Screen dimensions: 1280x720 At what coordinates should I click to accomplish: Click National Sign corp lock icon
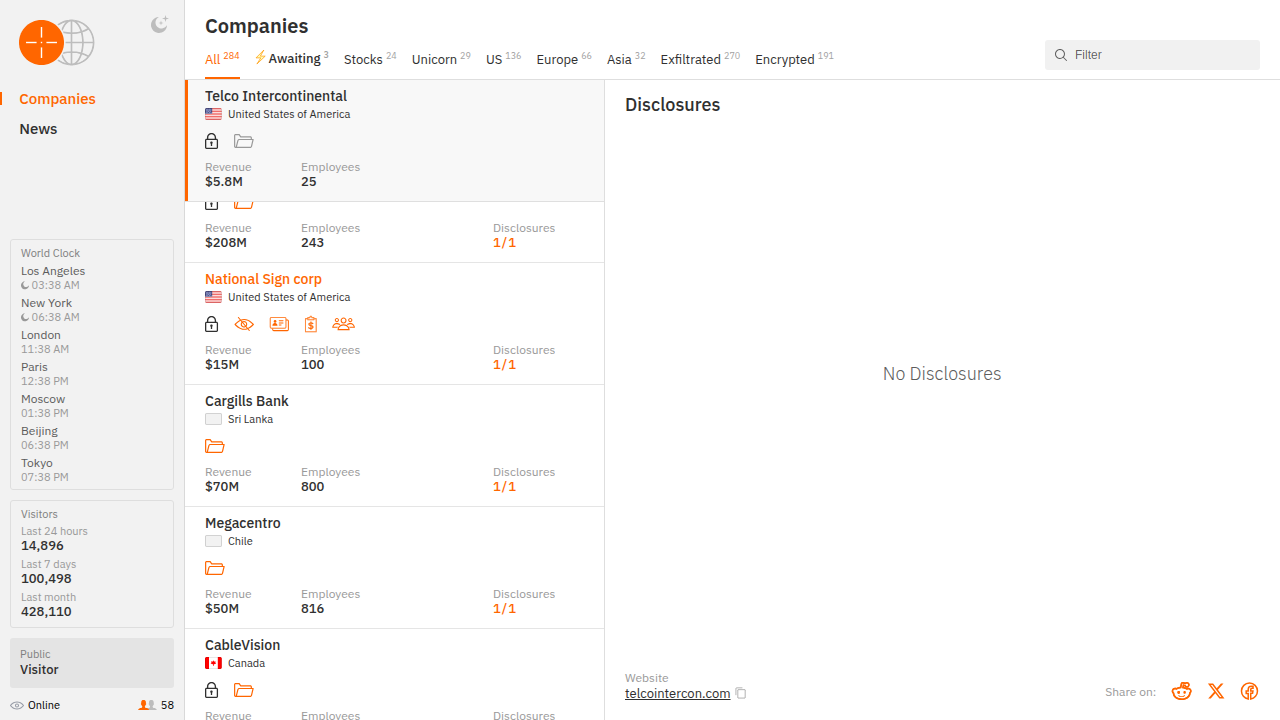pos(211,324)
